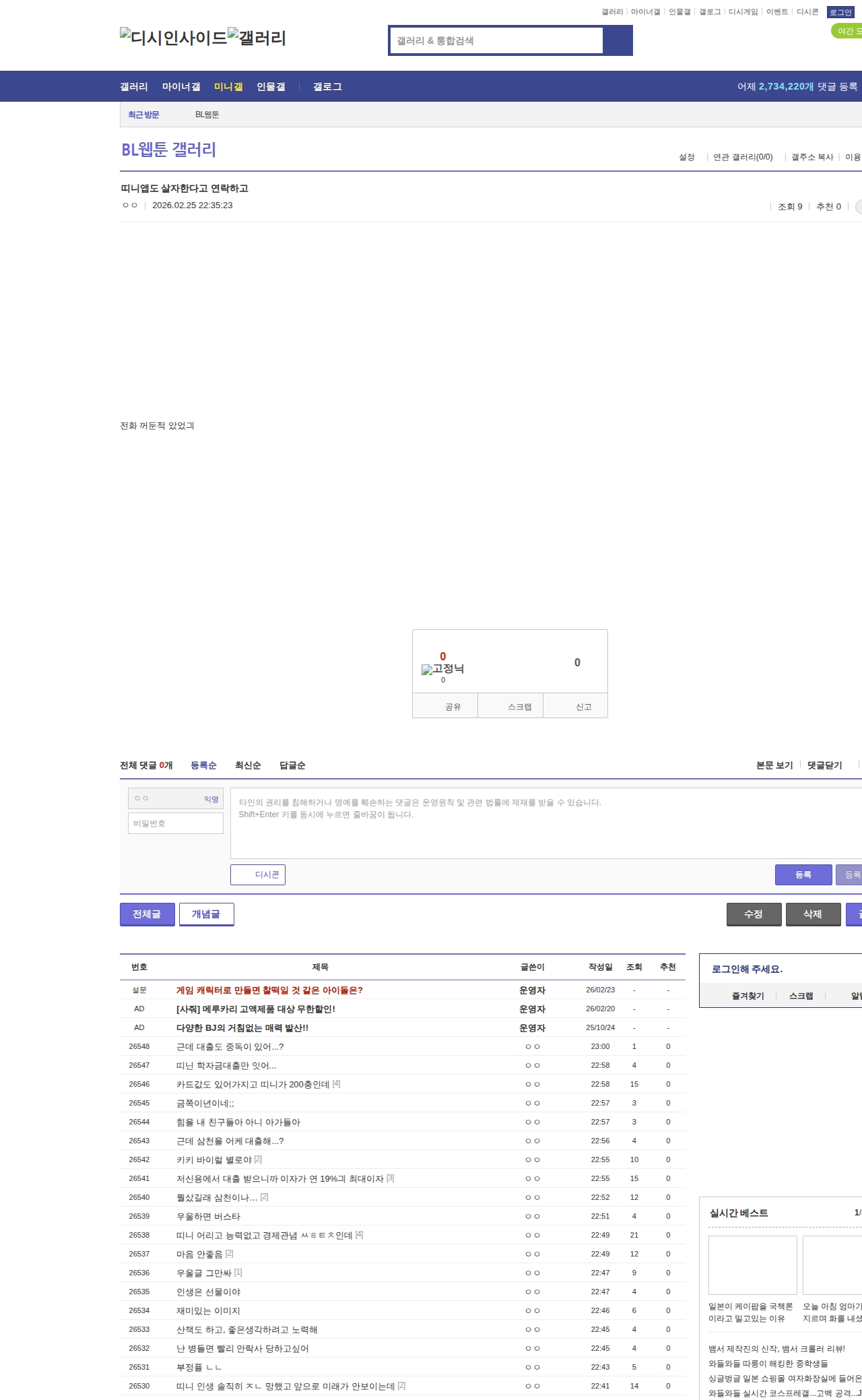The image size is (862, 1400).
Task: Click the 로그인 button at top right
Action: (840, 12)
